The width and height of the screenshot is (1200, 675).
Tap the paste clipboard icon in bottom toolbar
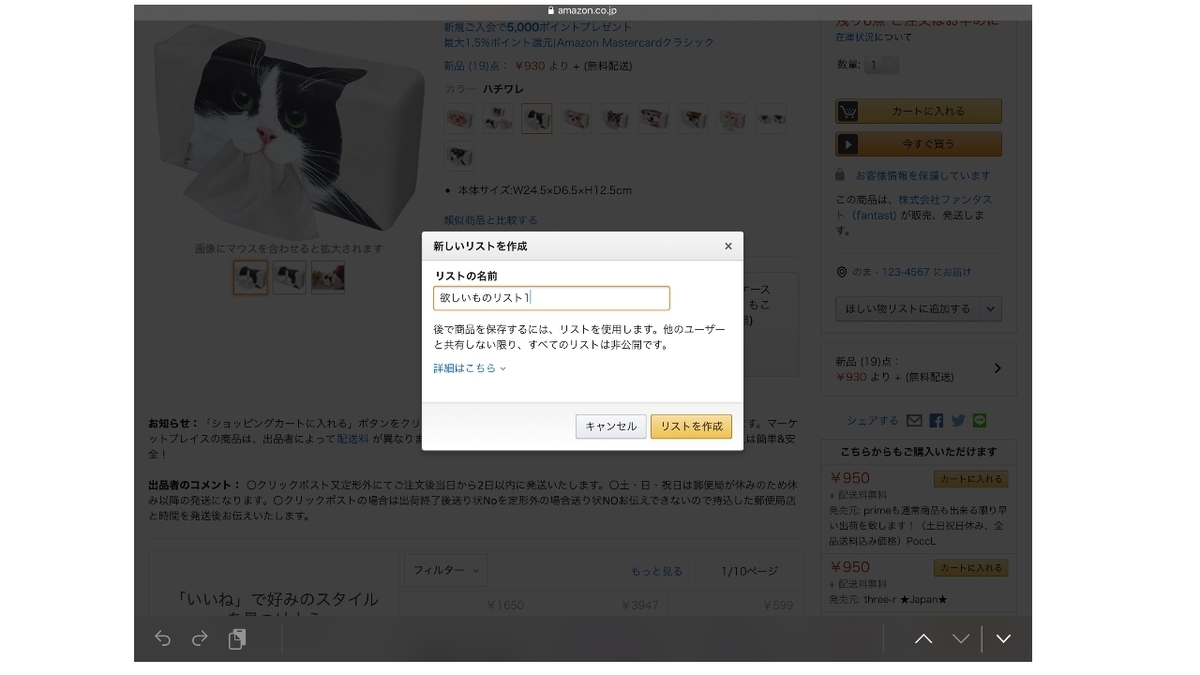point(237,639)
